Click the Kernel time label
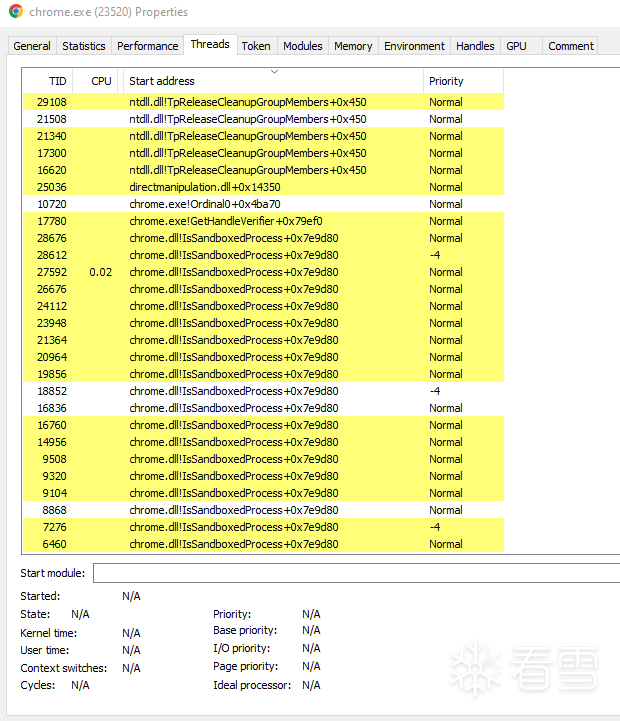 (x=49, y=633)
